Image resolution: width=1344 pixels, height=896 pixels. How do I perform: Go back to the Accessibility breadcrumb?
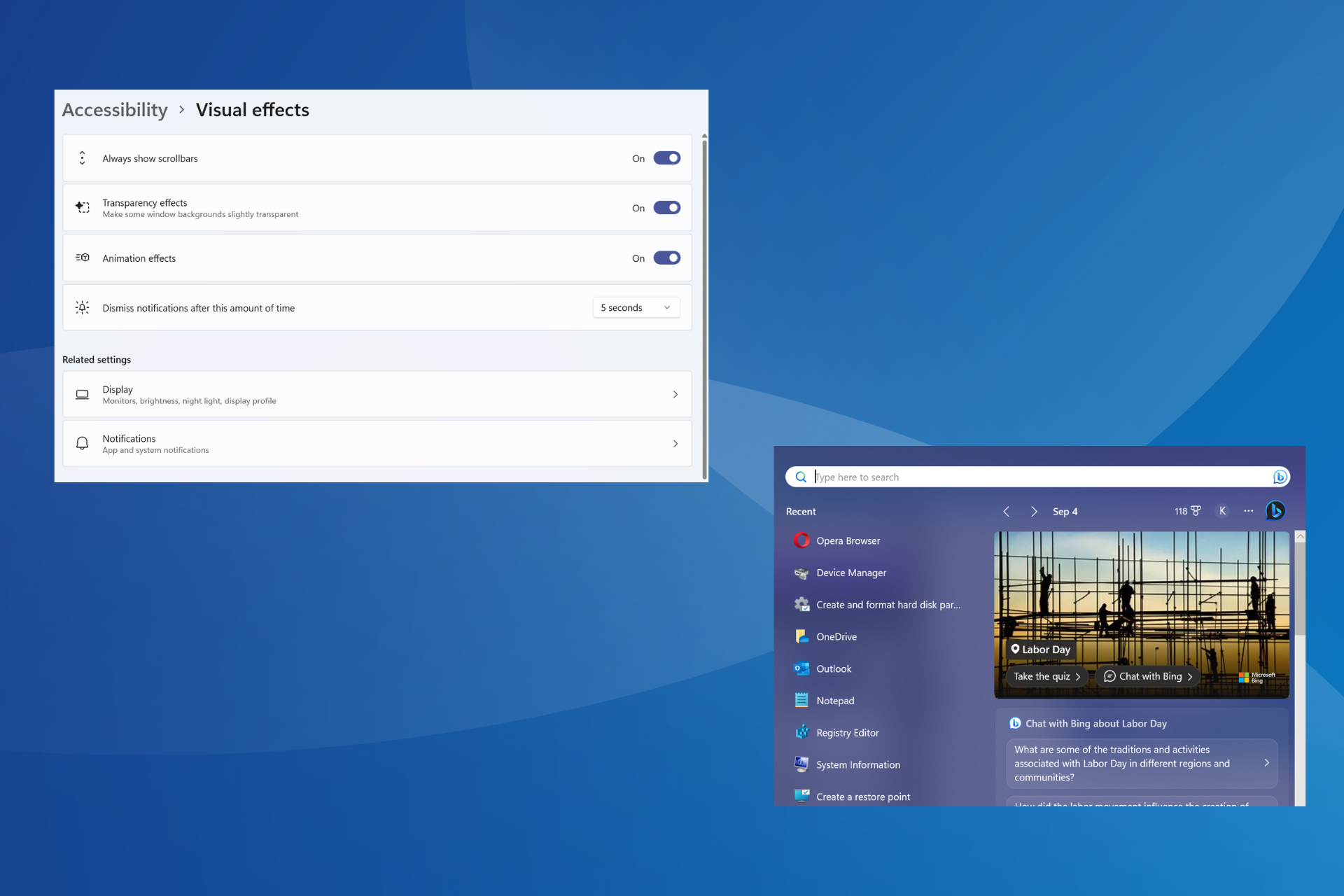pos(115,110)
